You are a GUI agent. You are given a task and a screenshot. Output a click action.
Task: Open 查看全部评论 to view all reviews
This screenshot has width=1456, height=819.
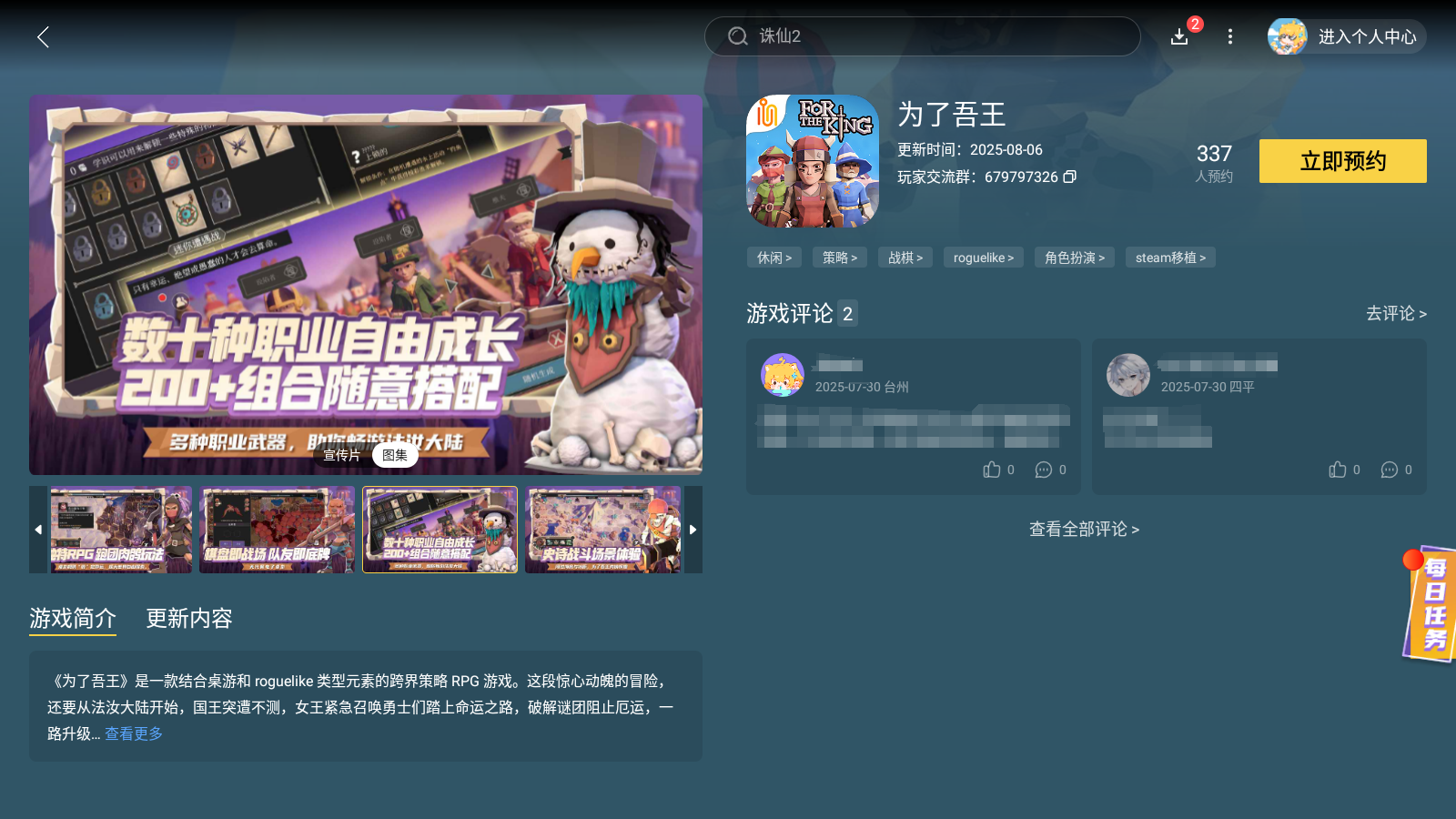pos(1084,530)
